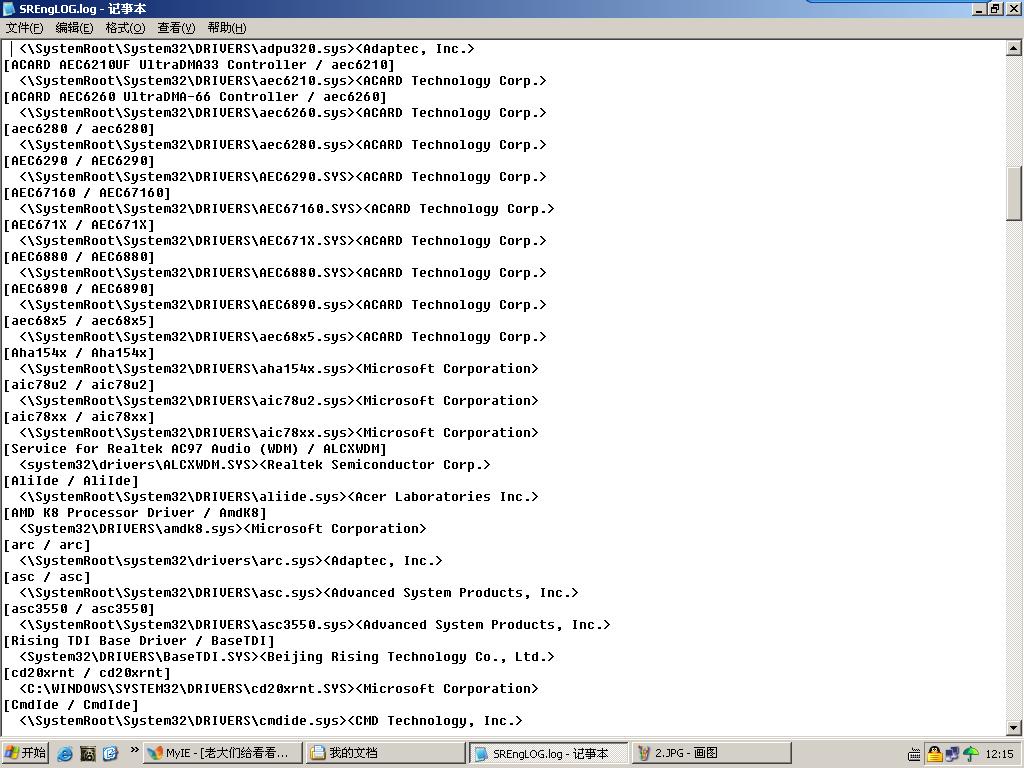Click the network computers tray icon
1024x768 pixels.
[x=952, y=754]
